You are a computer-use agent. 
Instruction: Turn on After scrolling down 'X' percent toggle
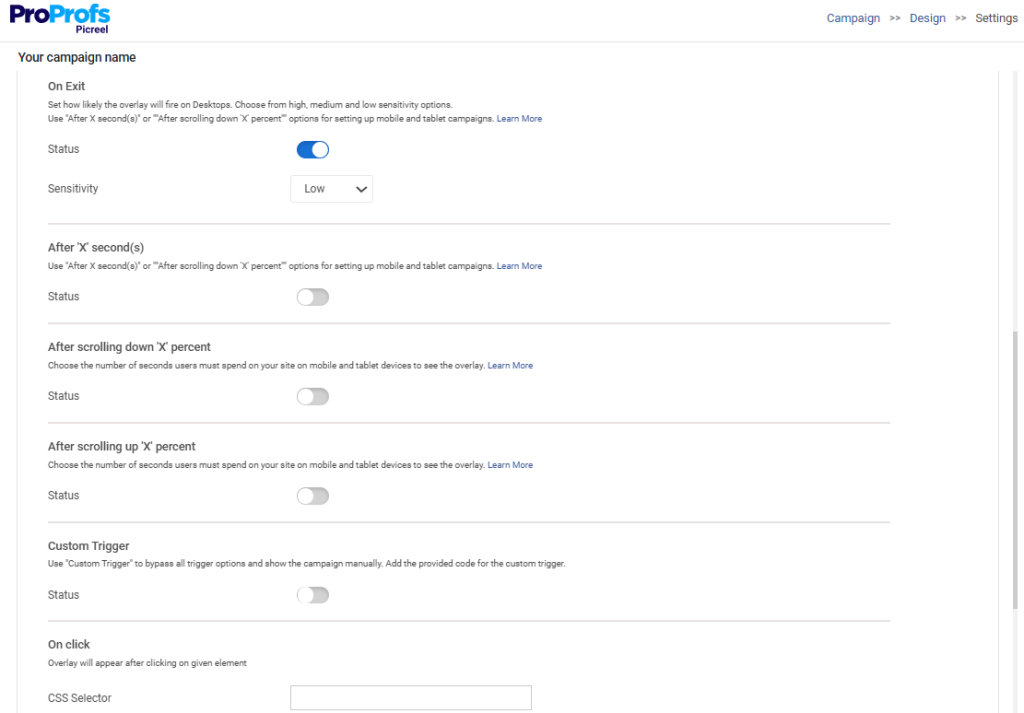[313, 397]
